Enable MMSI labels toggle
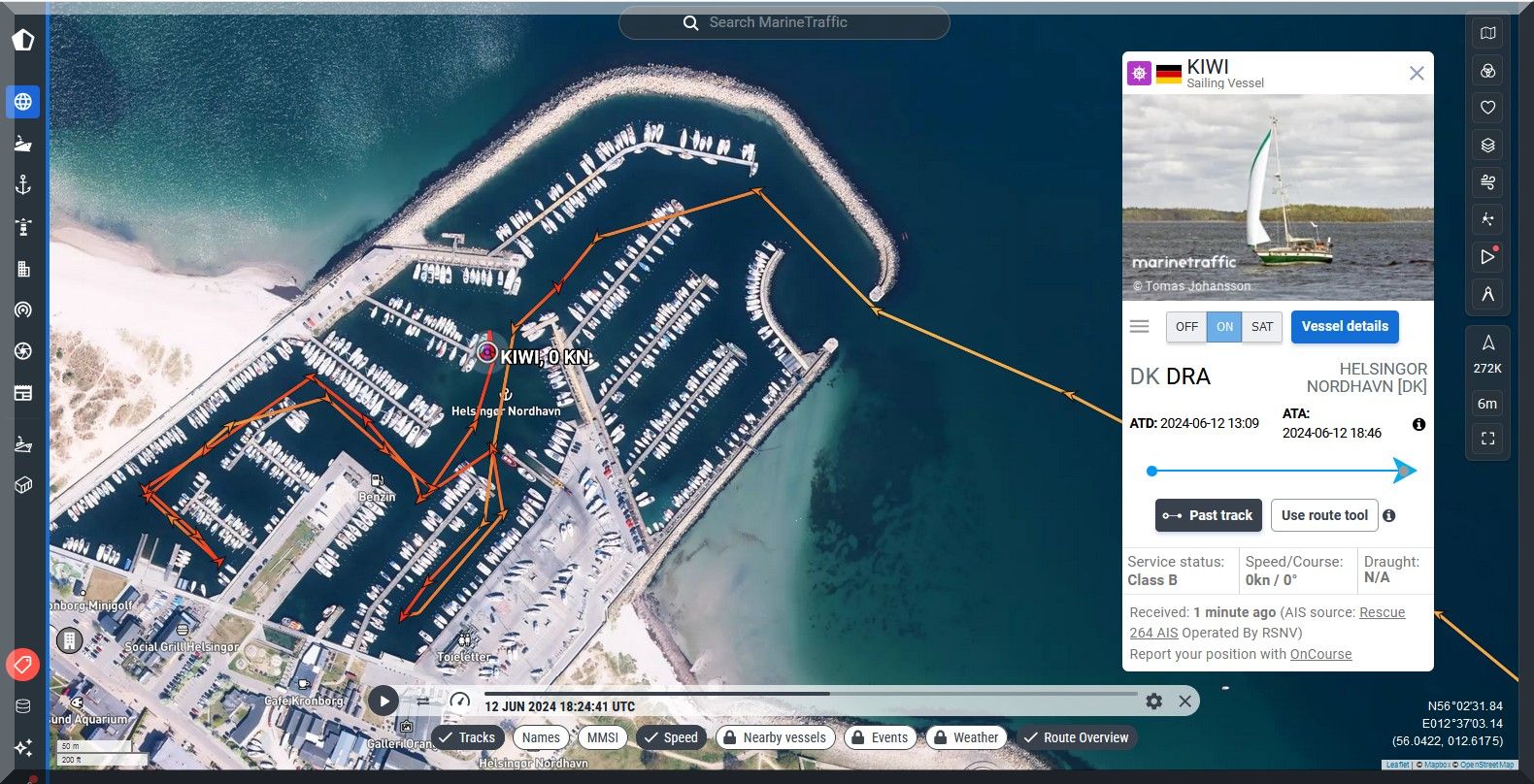This screenshot has width=1534, height=784. point(602,737)
